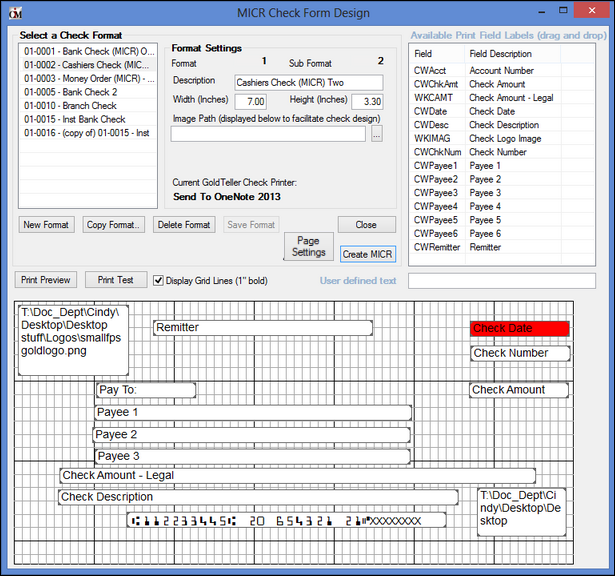The height and width of the screenshot is (576, 615).
Task: Select the CWAcct Account Number row
Action: [x=502, y=71]
